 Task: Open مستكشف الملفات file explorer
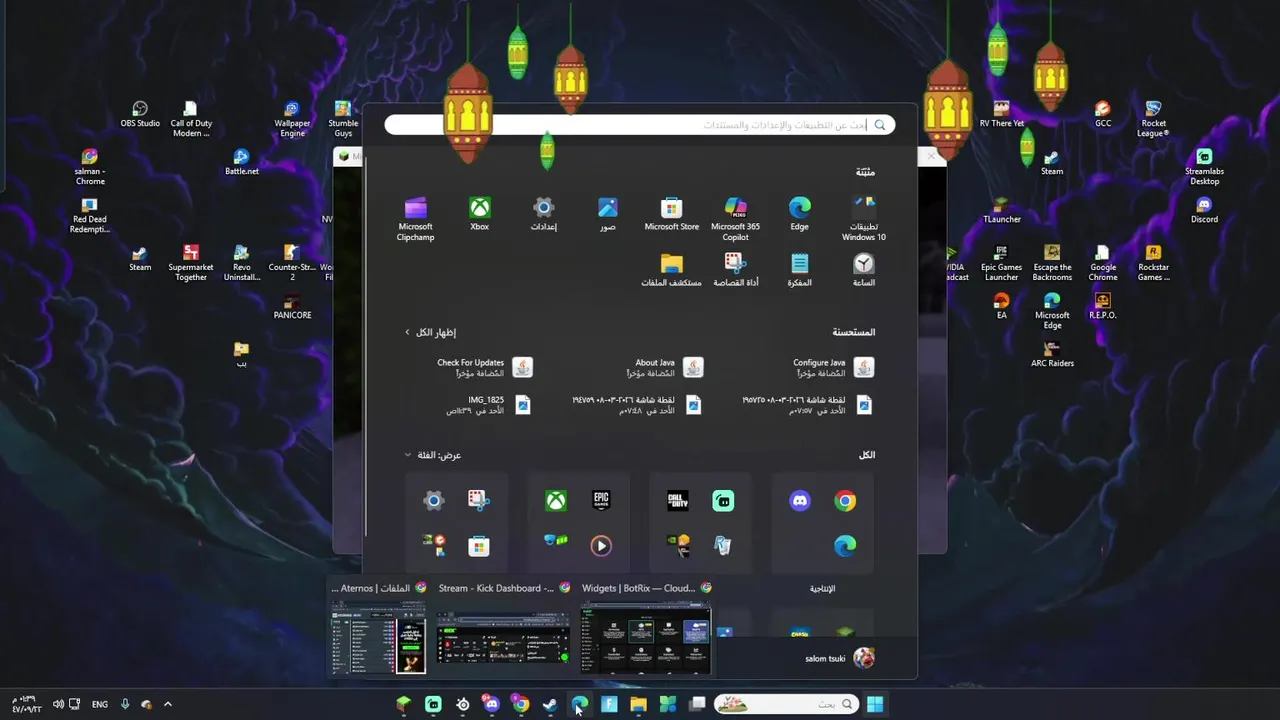coord(671,270)
